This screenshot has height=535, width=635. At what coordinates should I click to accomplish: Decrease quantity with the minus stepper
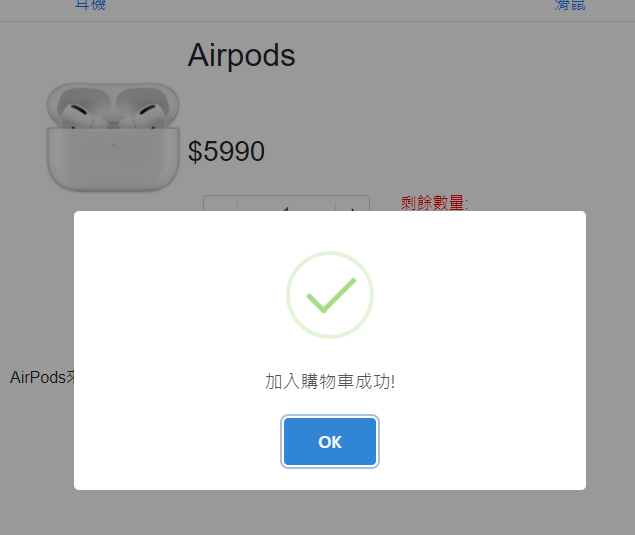220,204
